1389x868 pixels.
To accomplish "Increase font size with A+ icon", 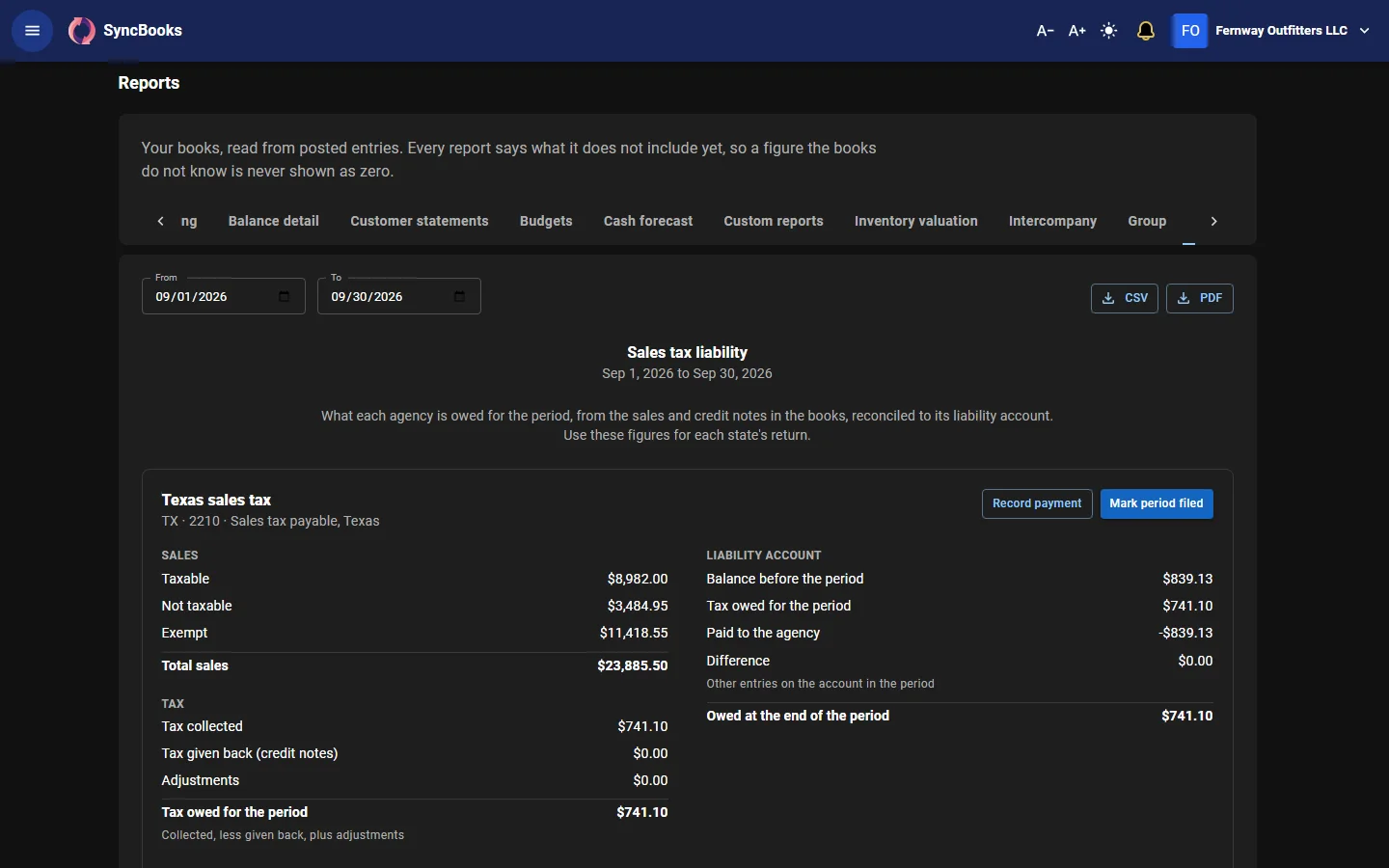I will tap(1077, 31).
